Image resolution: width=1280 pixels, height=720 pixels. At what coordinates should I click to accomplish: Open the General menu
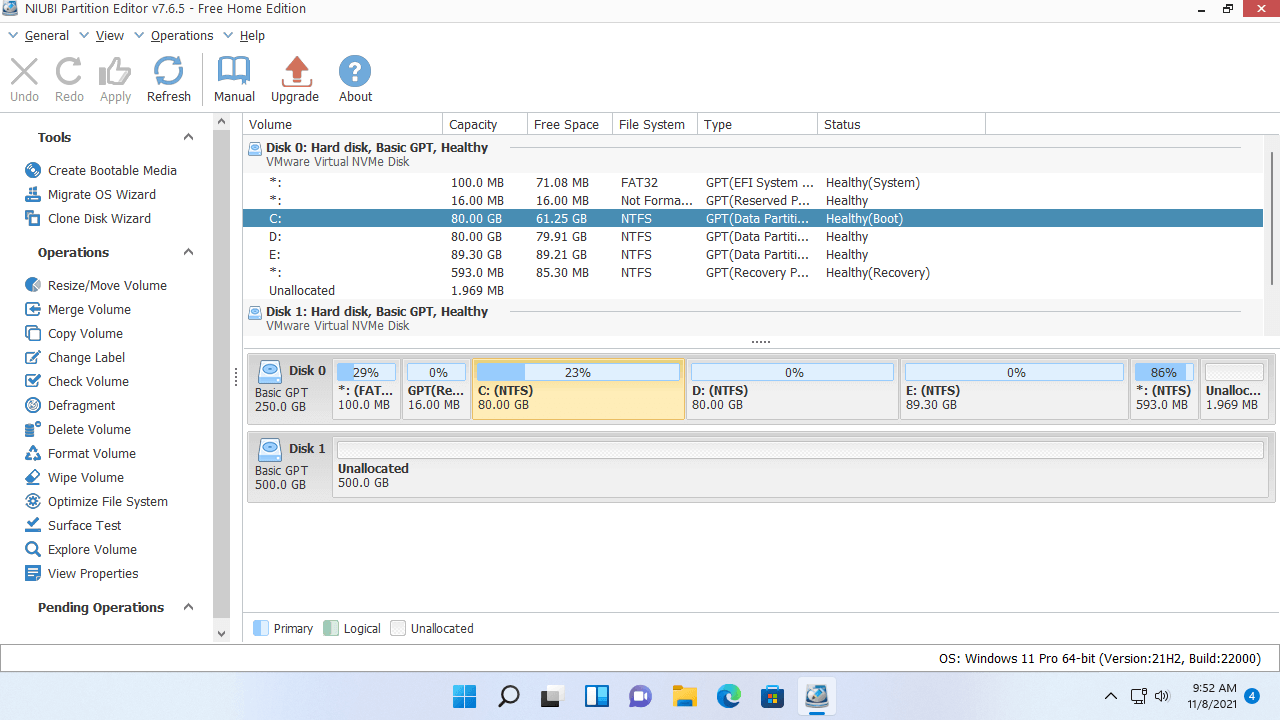click(46, 36)
